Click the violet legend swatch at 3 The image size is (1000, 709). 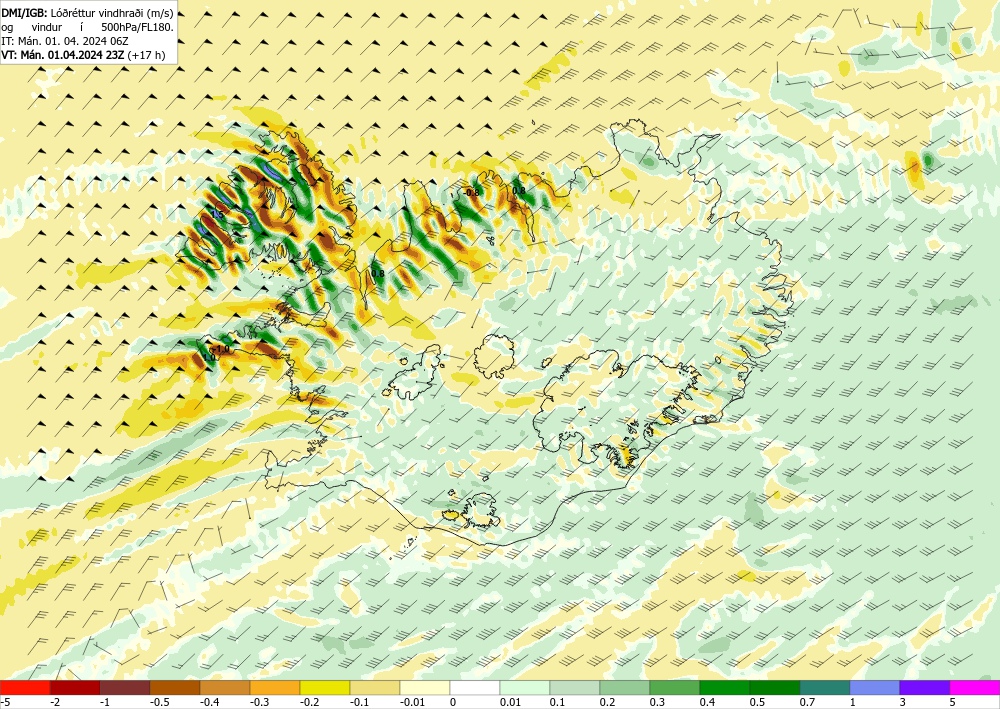point(925,688)
